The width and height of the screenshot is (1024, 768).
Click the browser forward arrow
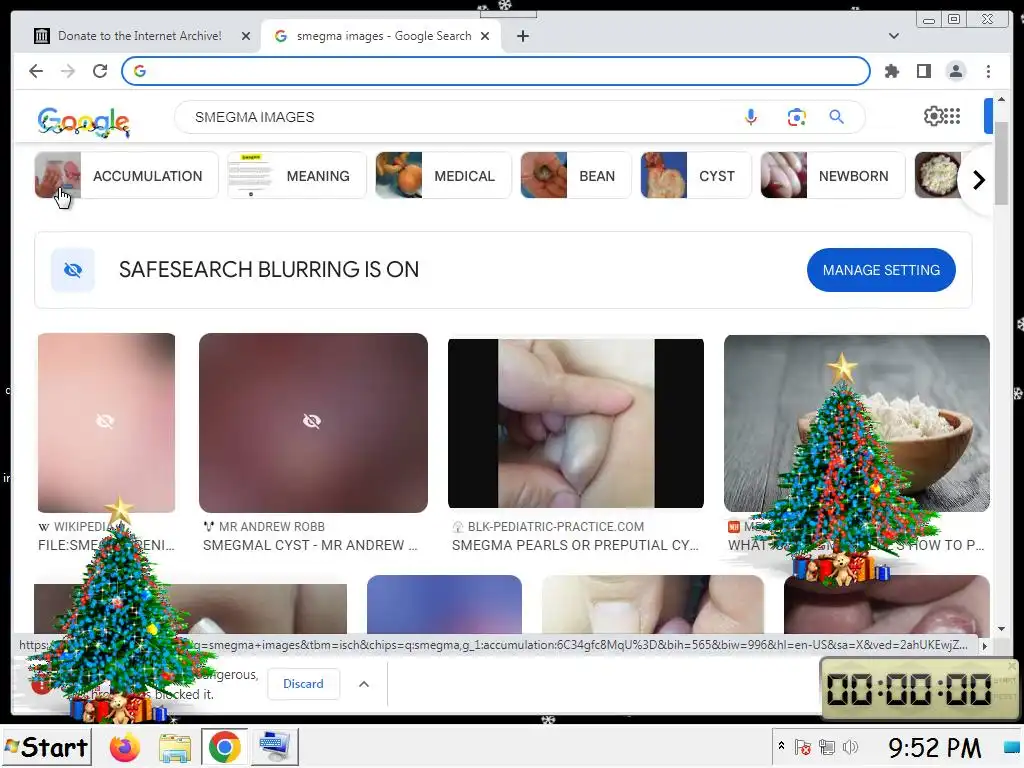click(68, 71)
